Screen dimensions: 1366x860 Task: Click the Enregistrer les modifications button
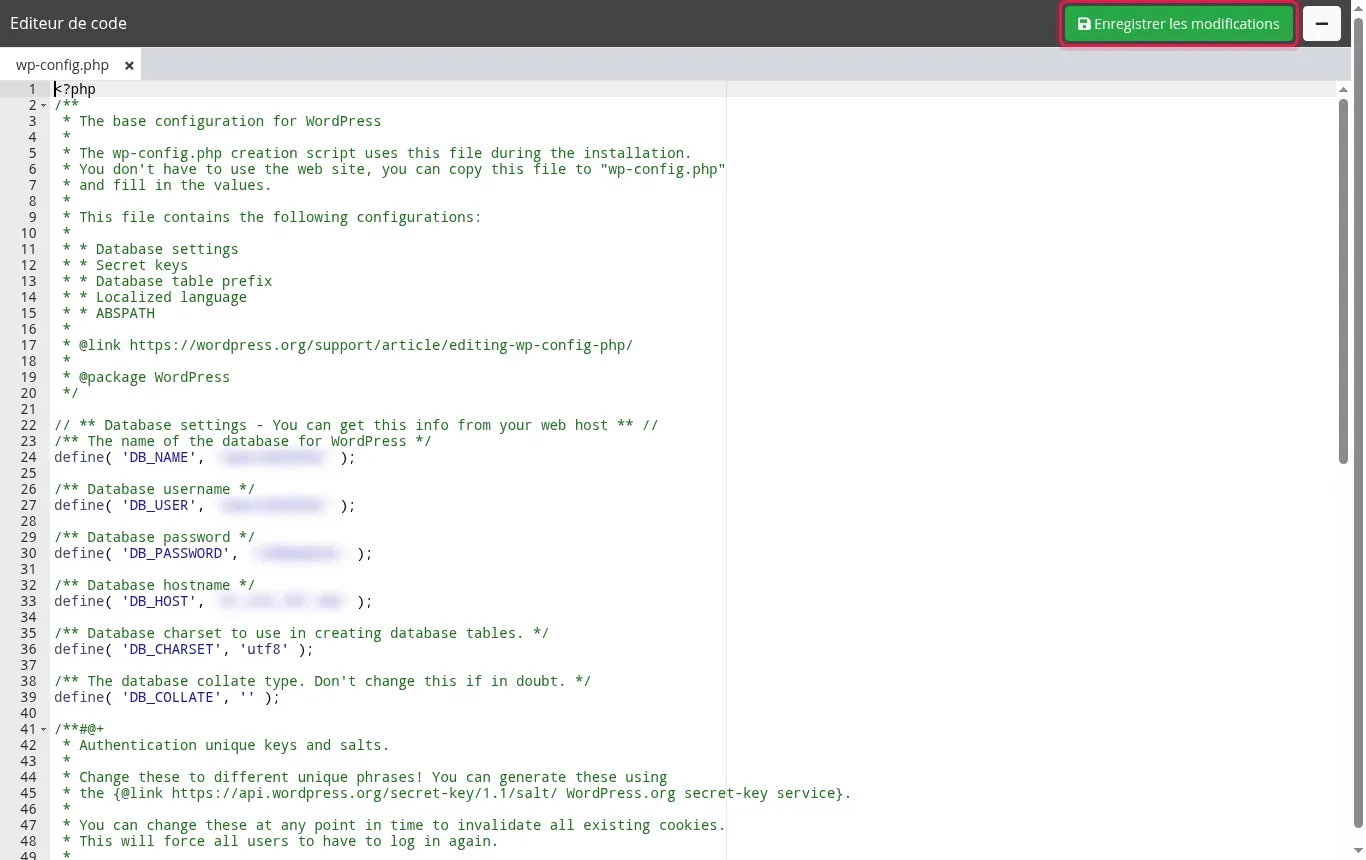point(1179,24)
